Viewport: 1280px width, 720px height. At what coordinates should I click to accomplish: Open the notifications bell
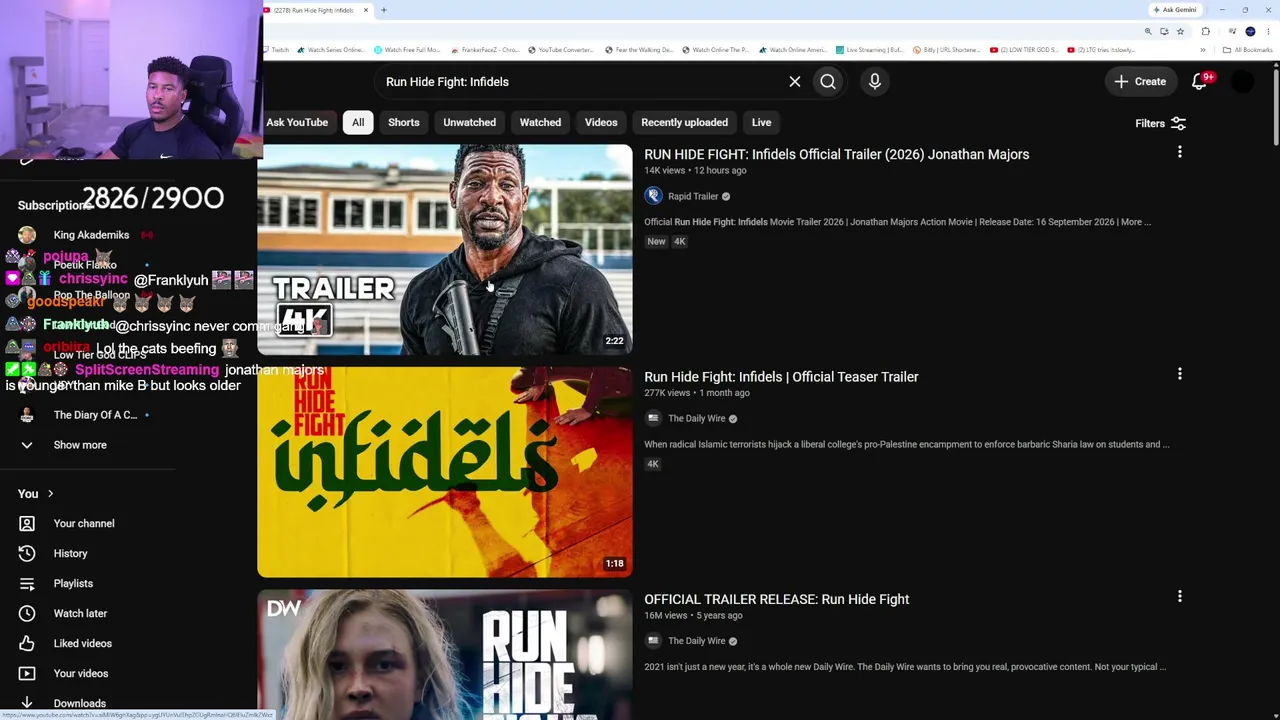click(x=1200, y=81)
